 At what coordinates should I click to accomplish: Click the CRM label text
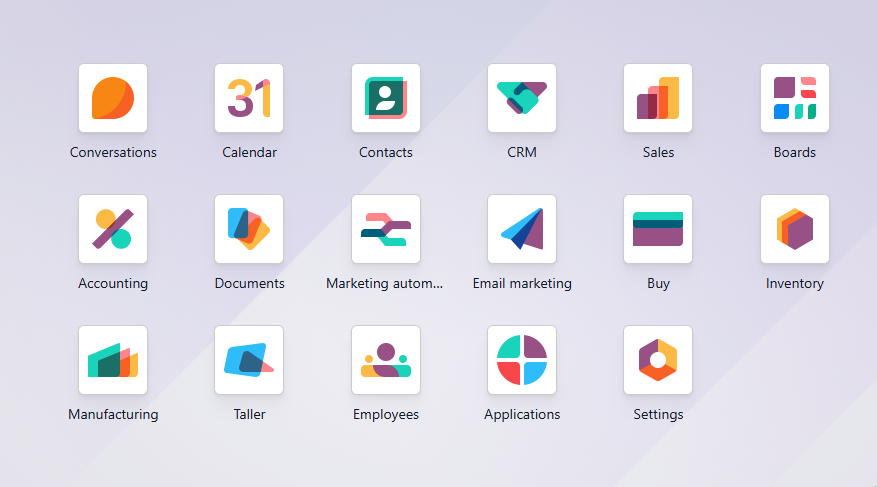(x=522, y=152)
